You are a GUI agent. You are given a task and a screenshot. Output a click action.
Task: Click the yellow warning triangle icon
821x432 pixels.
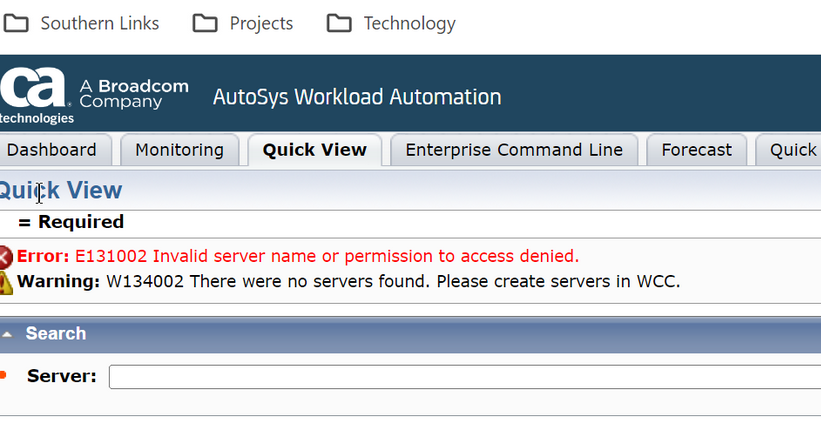(5, 282)
